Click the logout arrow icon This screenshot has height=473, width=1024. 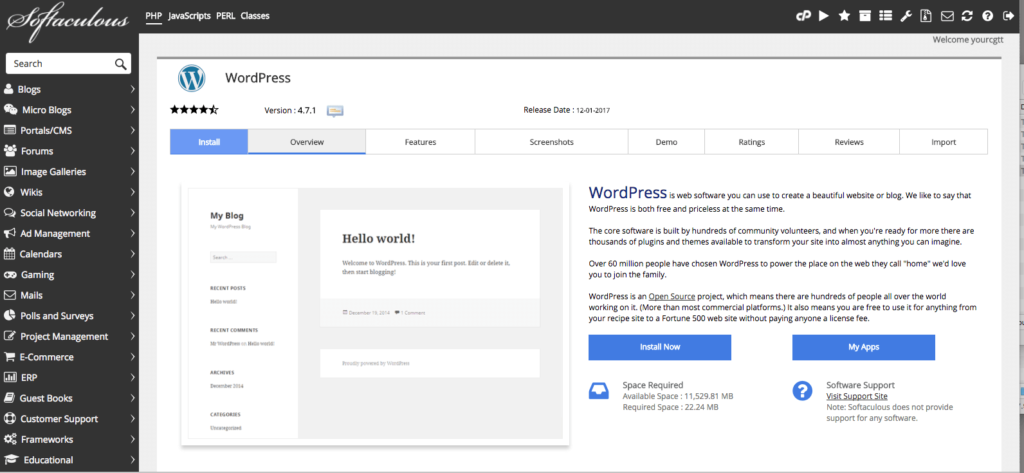1008,16
